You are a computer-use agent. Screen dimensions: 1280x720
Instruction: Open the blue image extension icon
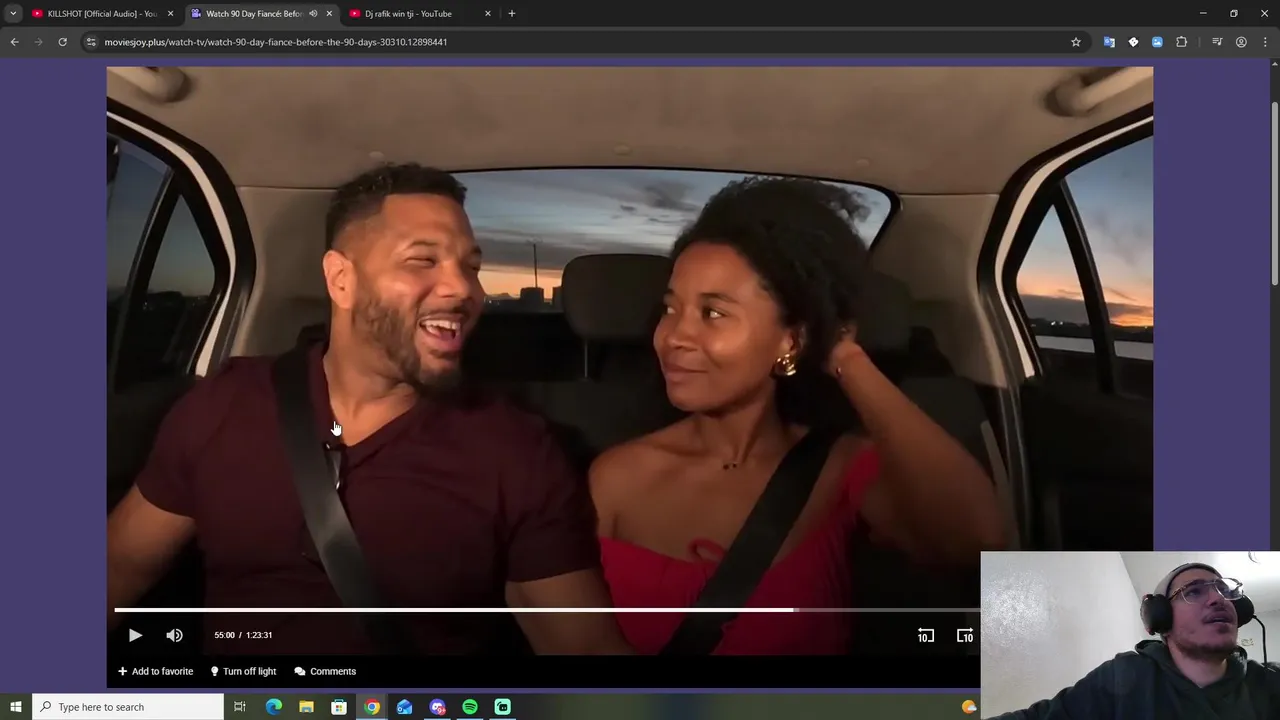point(1157,42)
